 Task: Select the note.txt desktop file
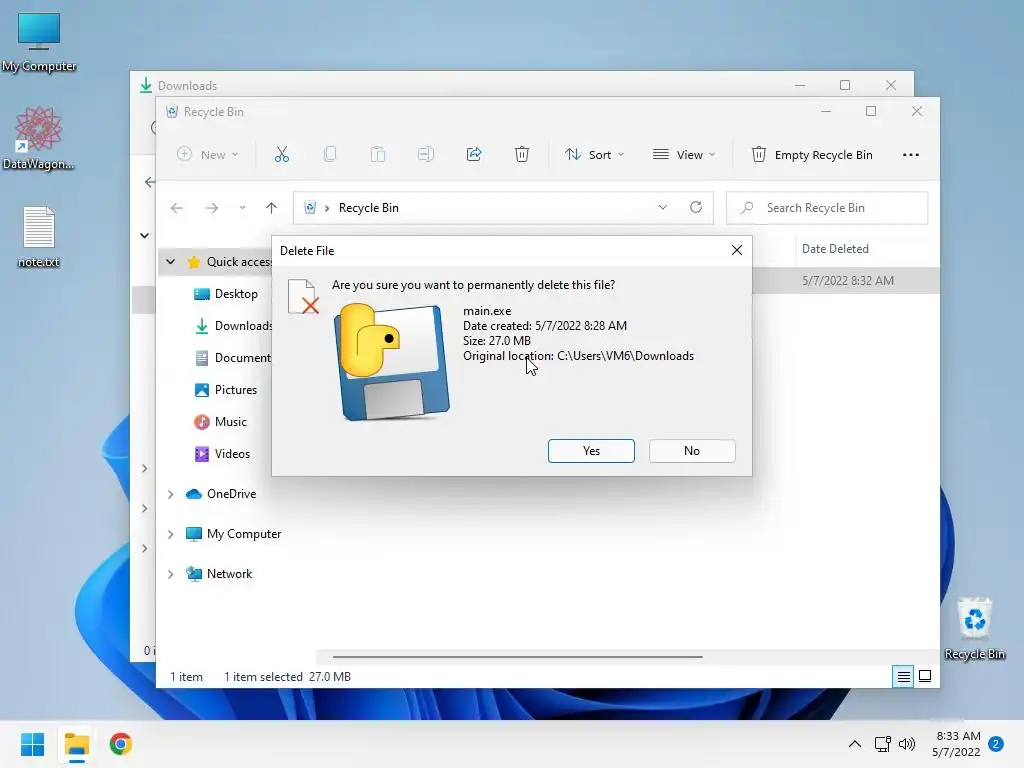(39, 237)
